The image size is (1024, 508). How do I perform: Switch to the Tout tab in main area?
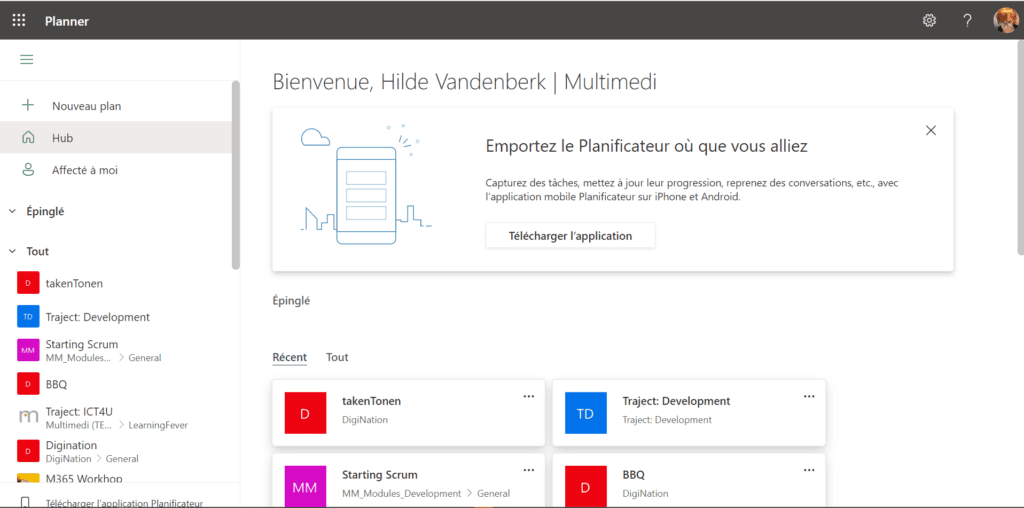coord(337,357)
